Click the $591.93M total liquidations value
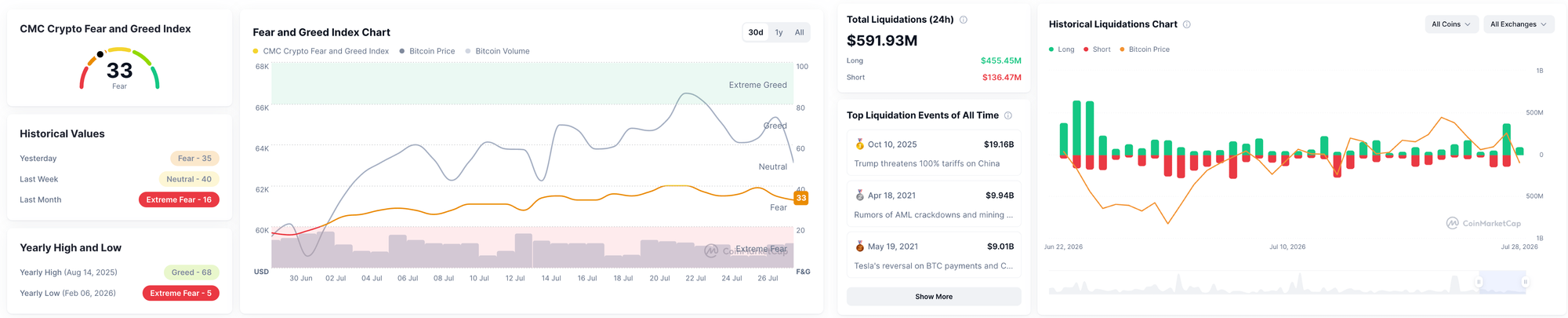The image size is (1568, 318). (x=882, y=41)
